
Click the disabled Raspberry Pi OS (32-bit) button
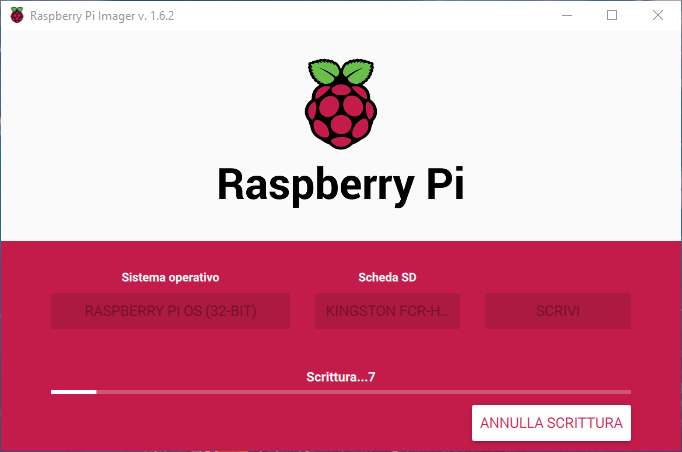pos(170,311)
